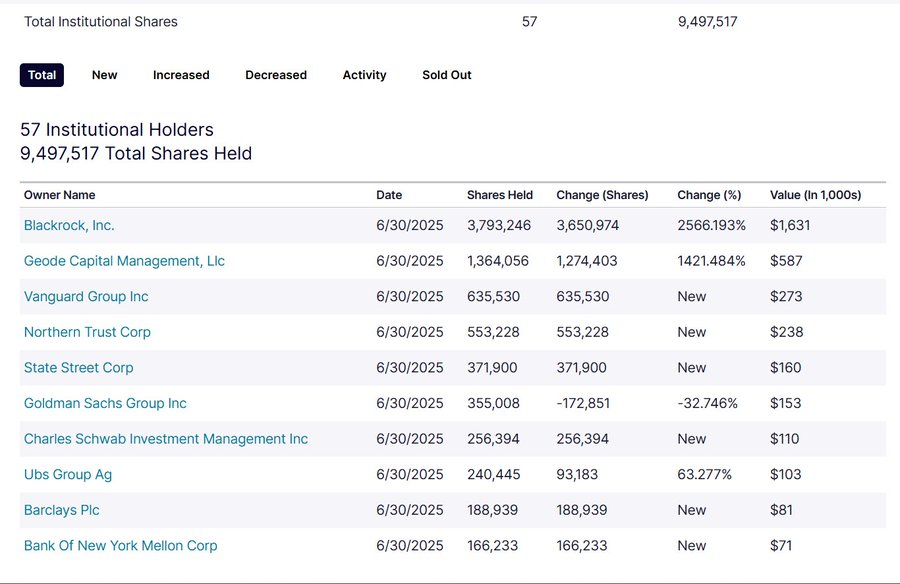Open the Decreased tab
Image resolution: width=900 pixels, height=584 pixels.
(x=276, y=75)
